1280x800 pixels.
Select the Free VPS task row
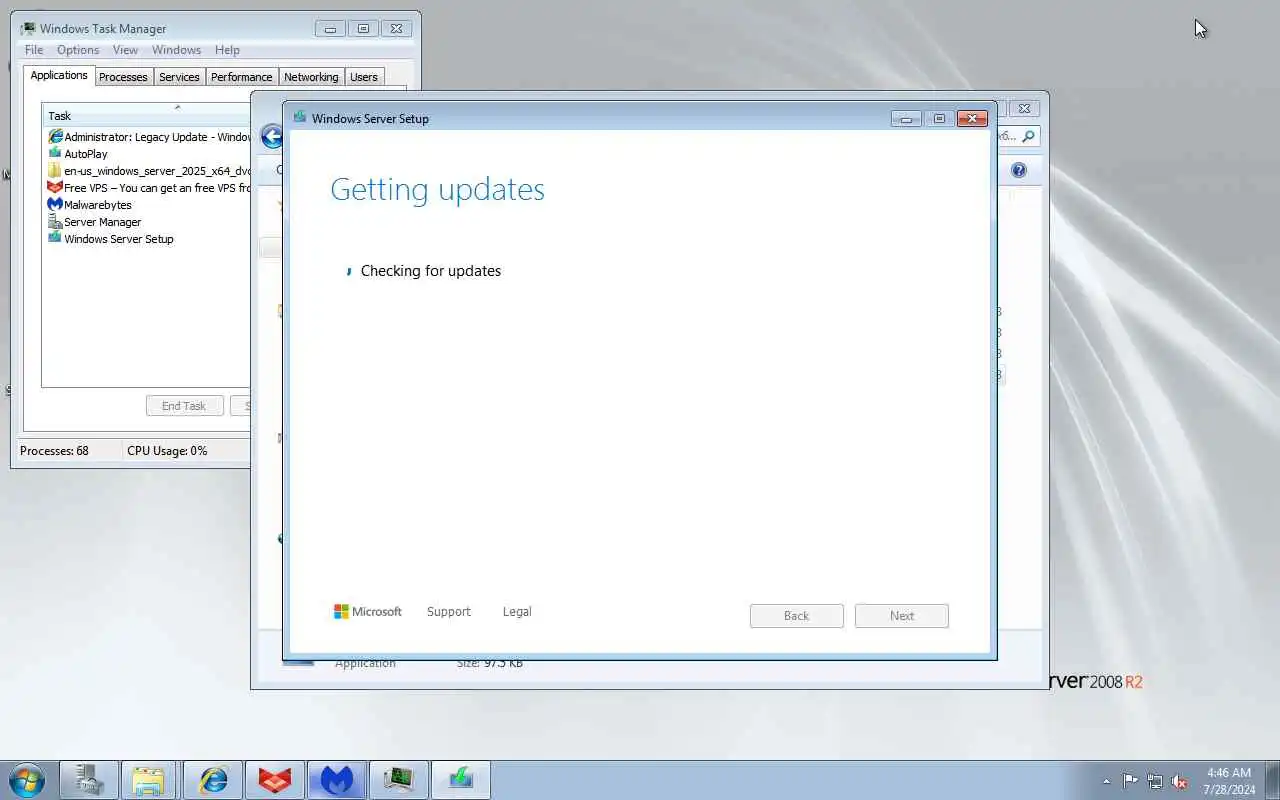pyautogui.click(x=147, y=188)
